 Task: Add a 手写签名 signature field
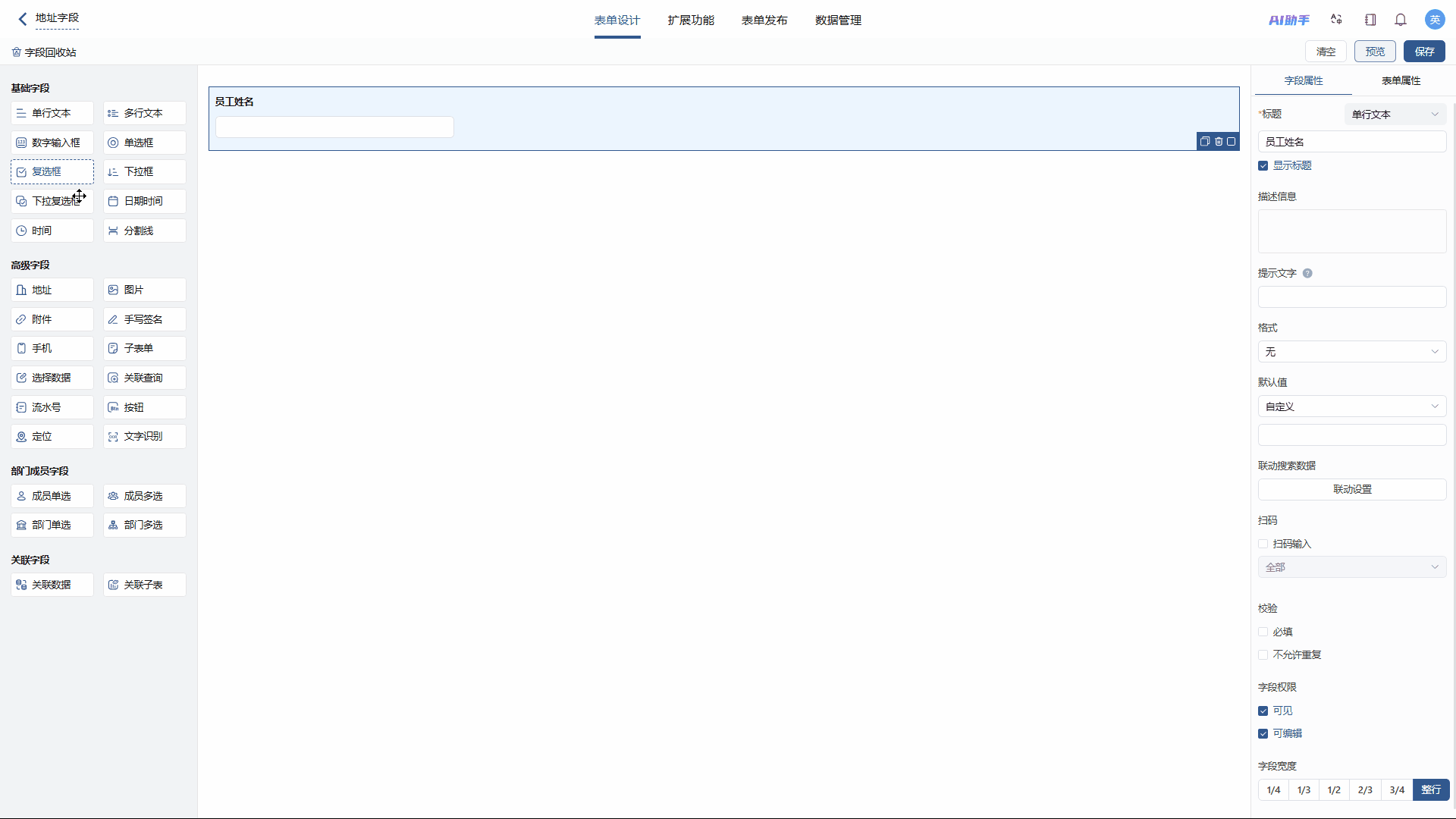(145, 319)
